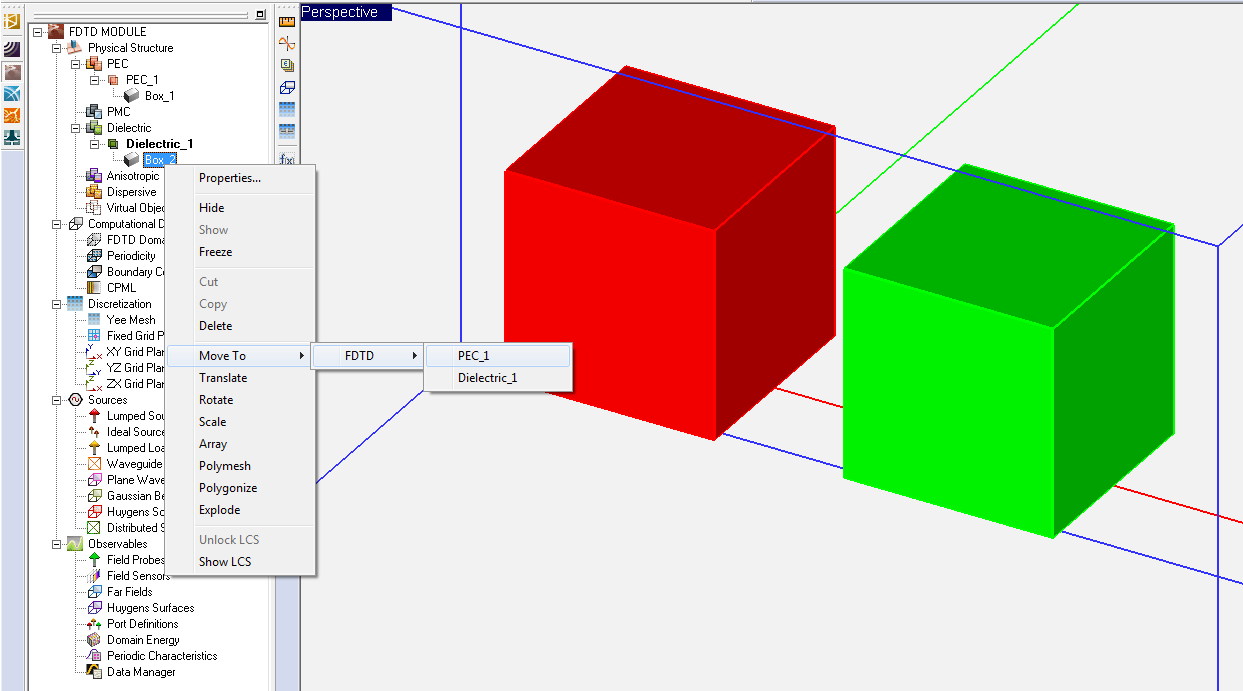
Task: Select the radiating waves module icon in sidebar
Action: pyautogui.click(x=12, y=49)
